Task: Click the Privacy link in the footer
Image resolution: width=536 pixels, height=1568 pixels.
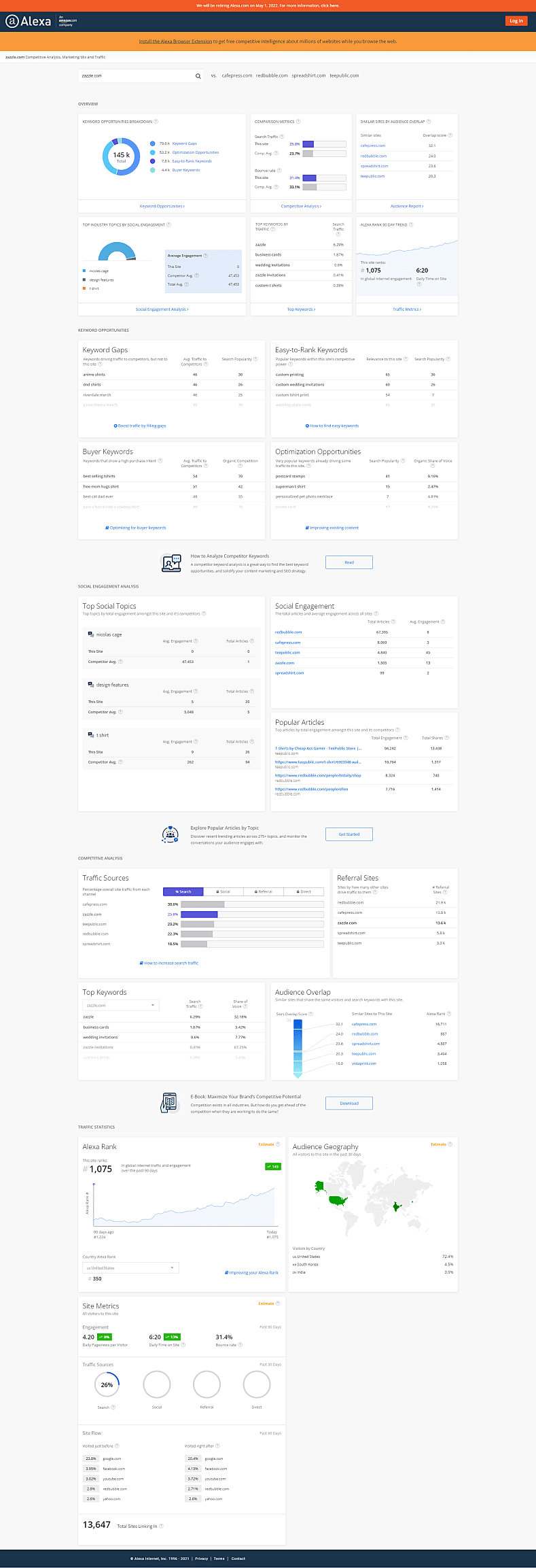Action: (202, 1558)
